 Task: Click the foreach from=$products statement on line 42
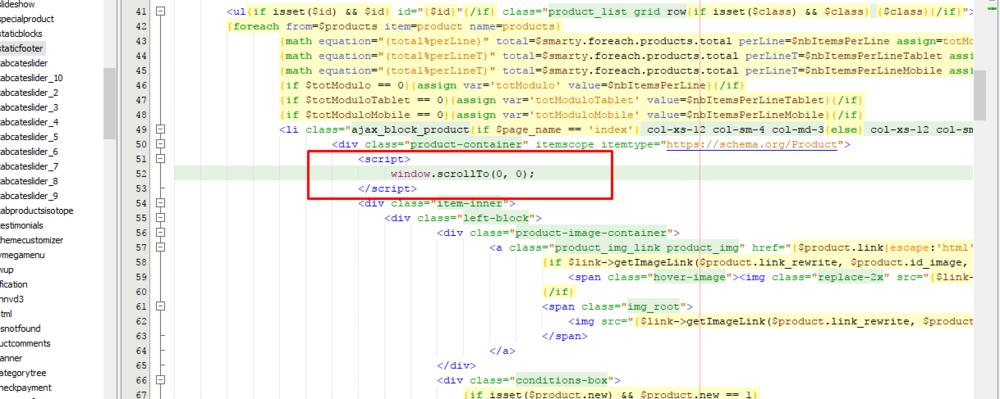pos(393,27)
